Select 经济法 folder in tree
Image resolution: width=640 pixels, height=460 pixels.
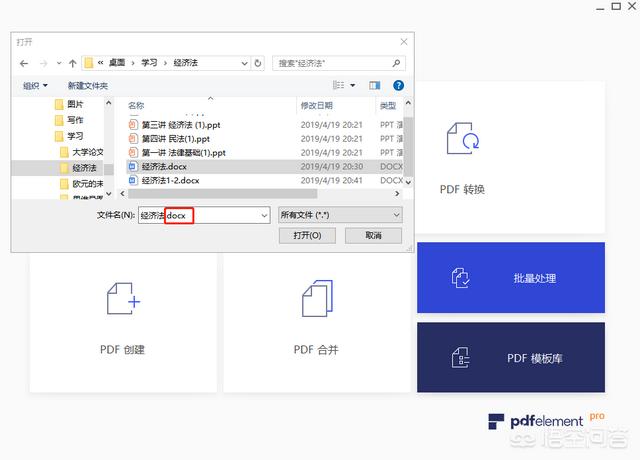pyautogui.click(x=78, y=168)
